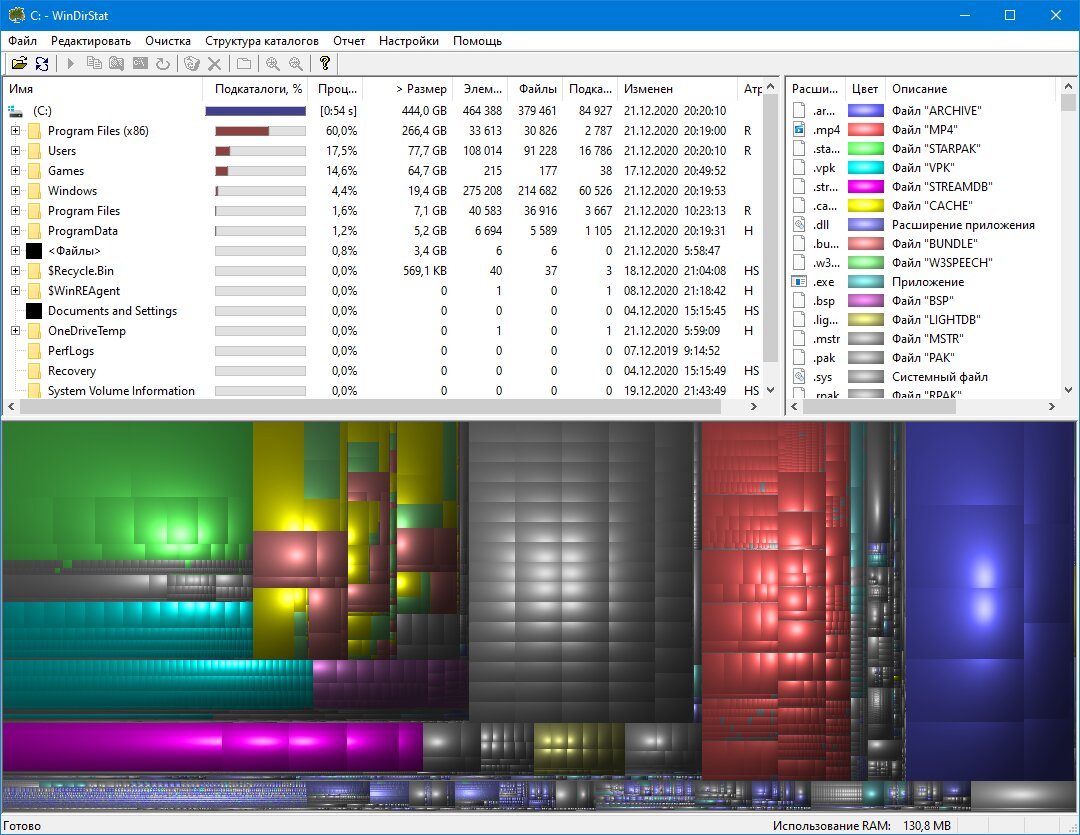Click the large magenta strip in treemap
This screenshot has width=1080, height=835.
[212, 747]
